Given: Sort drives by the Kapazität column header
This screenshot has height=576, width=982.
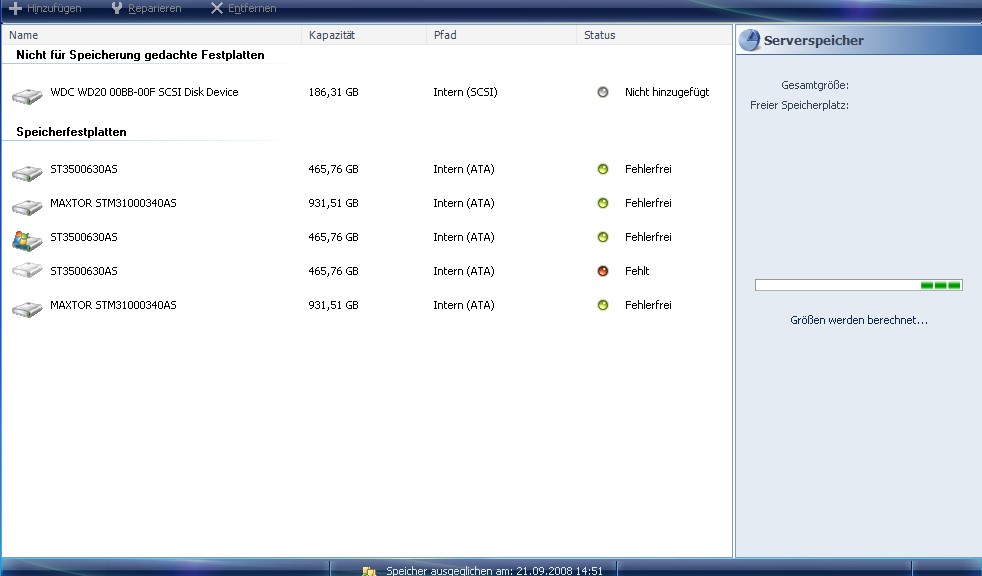Looking at the screenshot, I should click(363, 35).
